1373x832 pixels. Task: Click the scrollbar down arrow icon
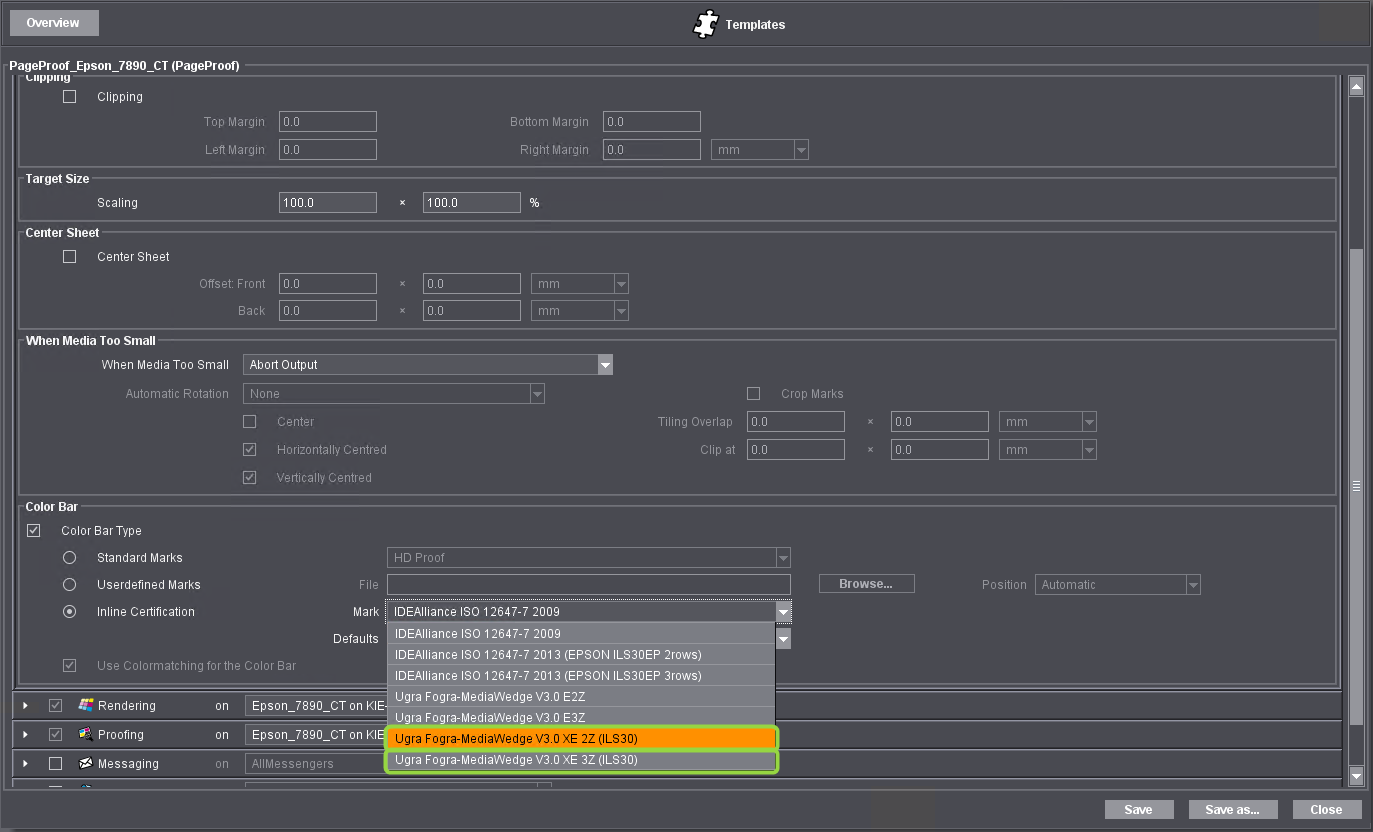(x=1356, y=775)
